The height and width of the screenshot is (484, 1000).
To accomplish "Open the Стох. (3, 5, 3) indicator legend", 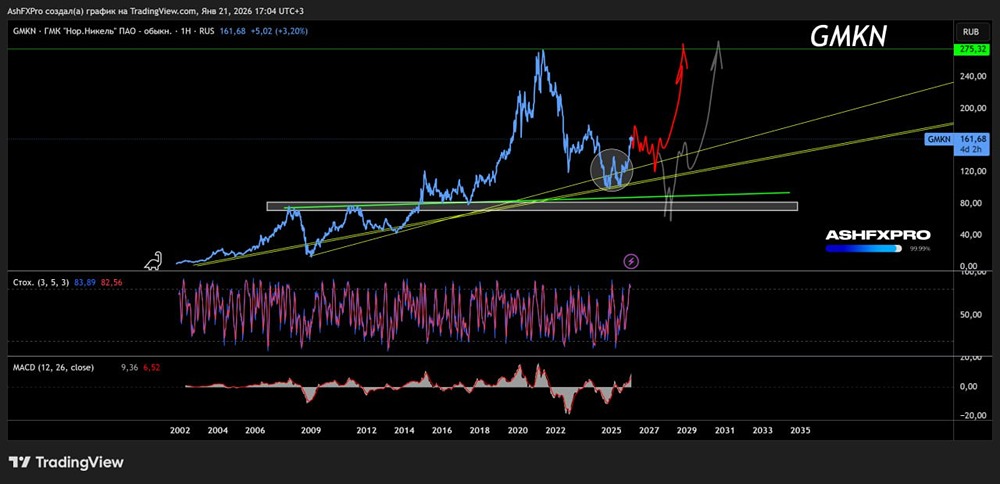I will [39, 281].
